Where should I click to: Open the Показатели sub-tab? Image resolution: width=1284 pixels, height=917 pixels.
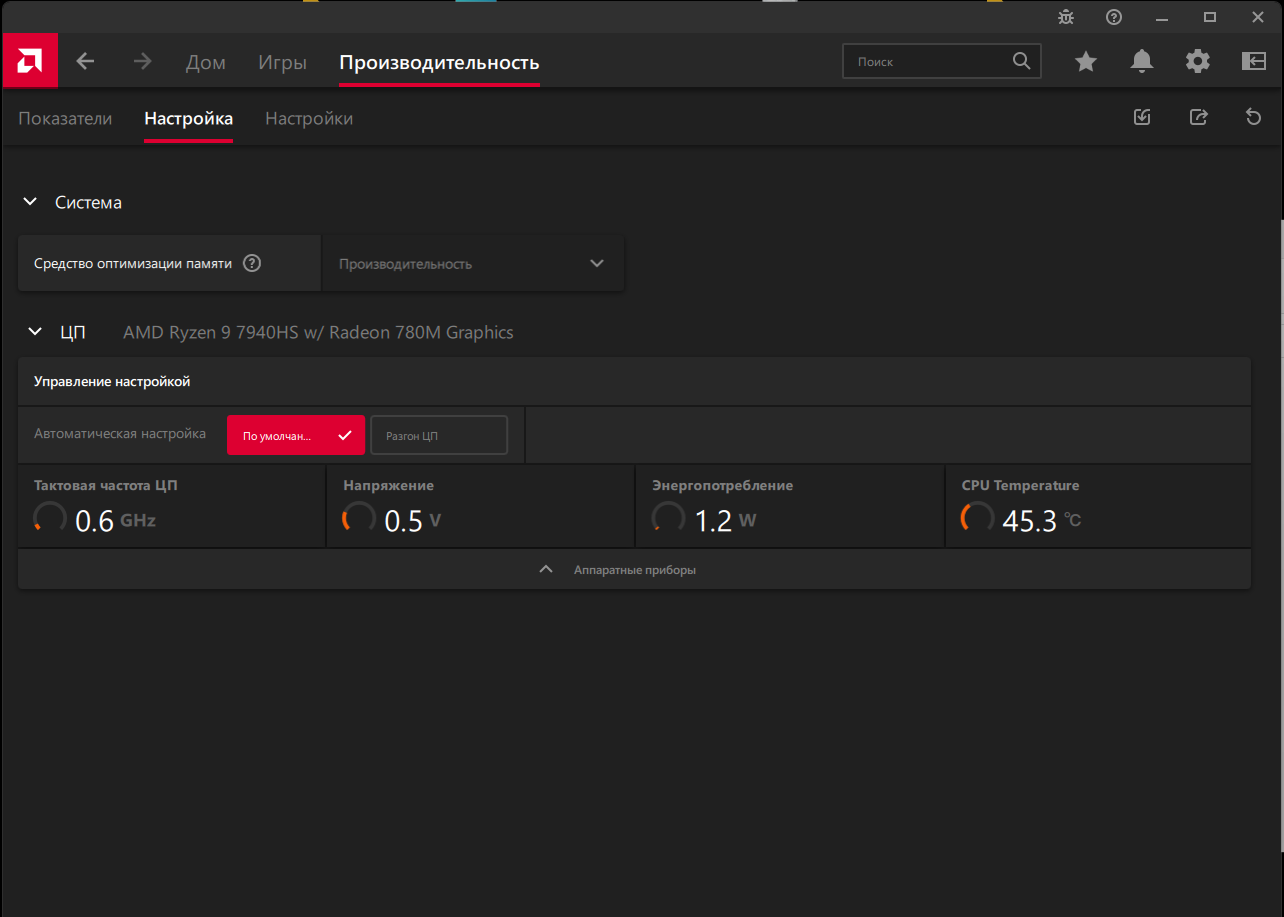pyautogui.click(x=65, y=118)
